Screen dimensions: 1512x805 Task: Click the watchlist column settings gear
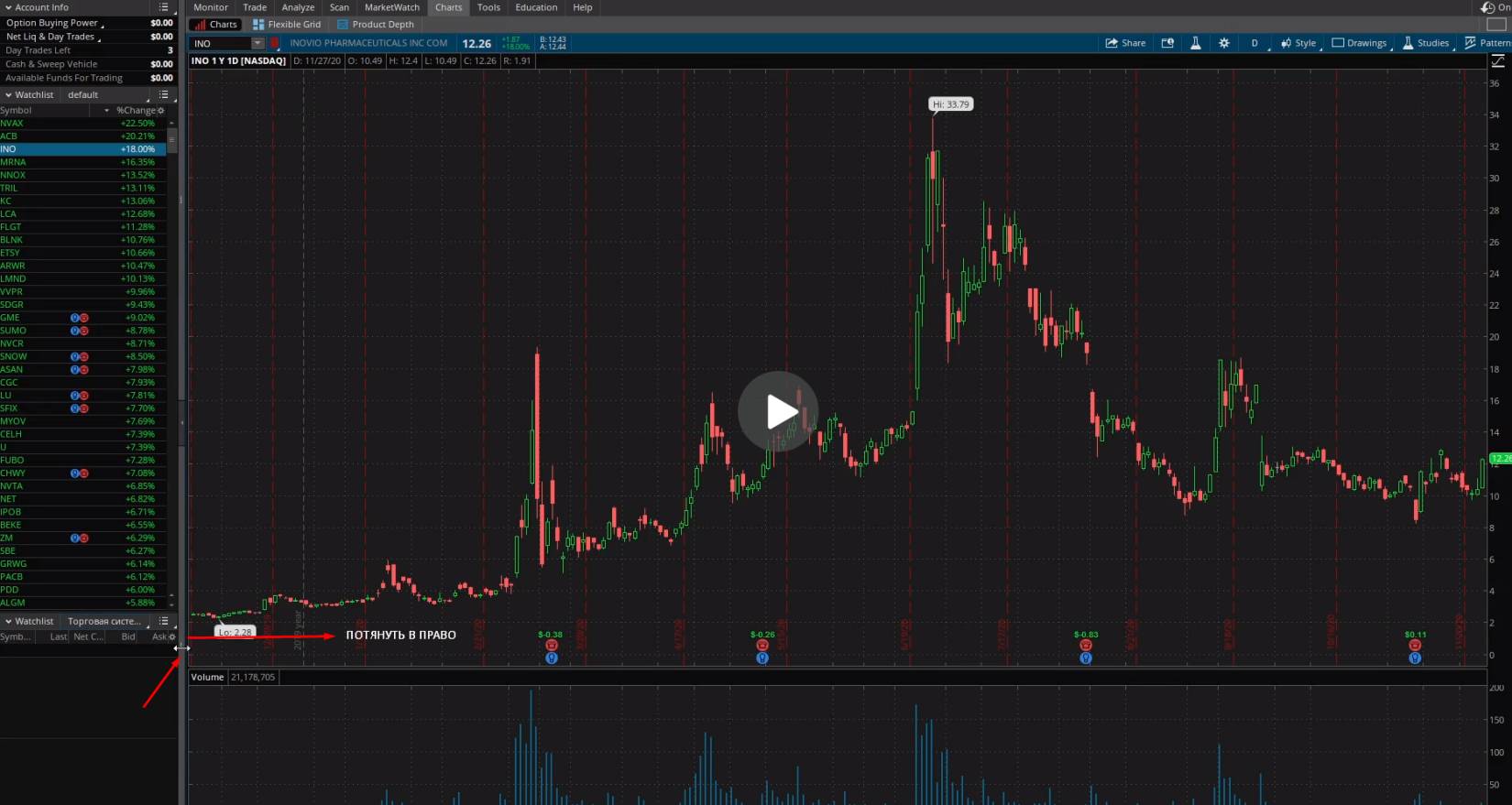[x=161, y=111]
